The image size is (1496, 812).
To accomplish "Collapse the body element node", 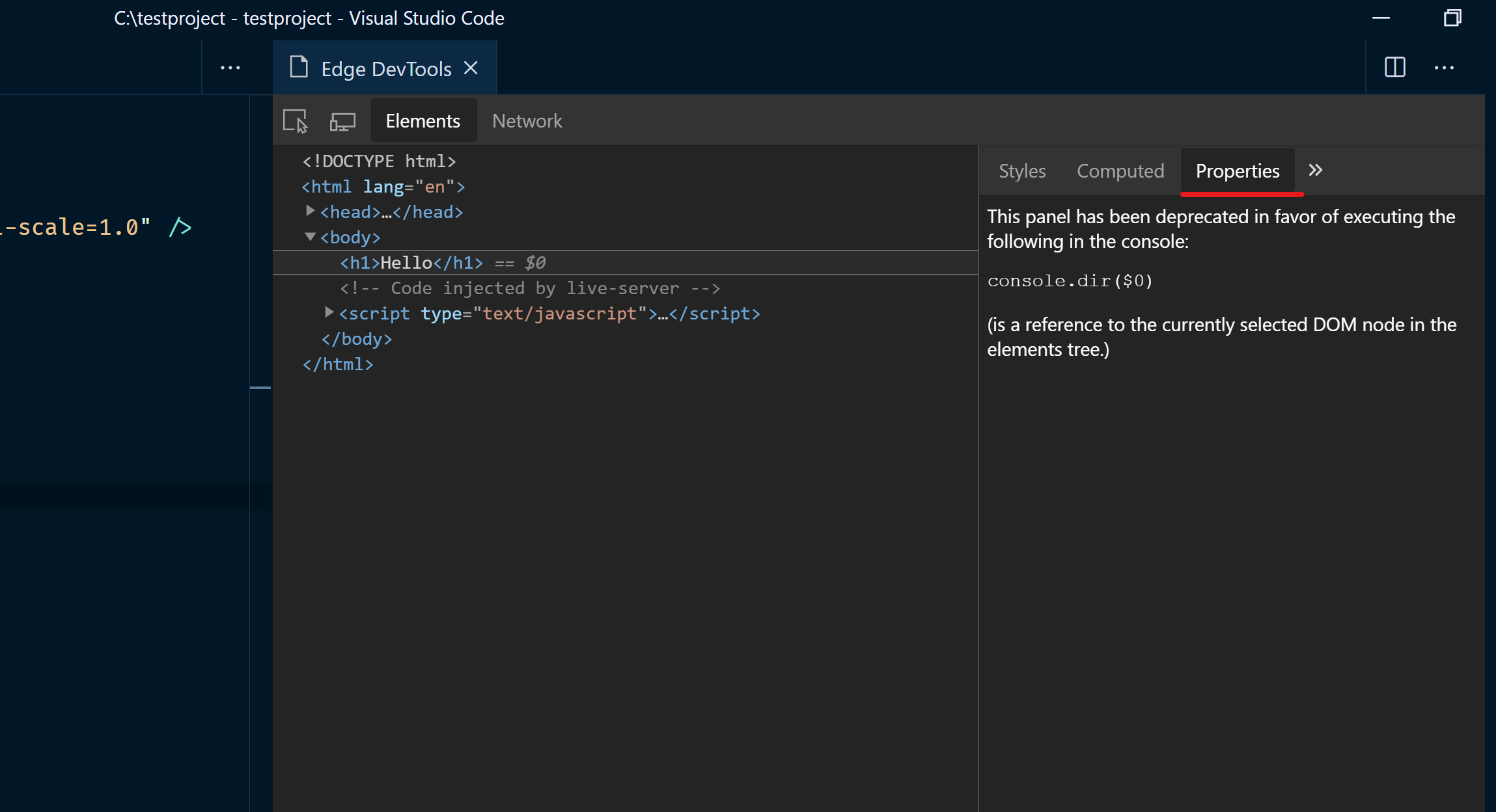I will pyautogui.click(x=311, y=237).
